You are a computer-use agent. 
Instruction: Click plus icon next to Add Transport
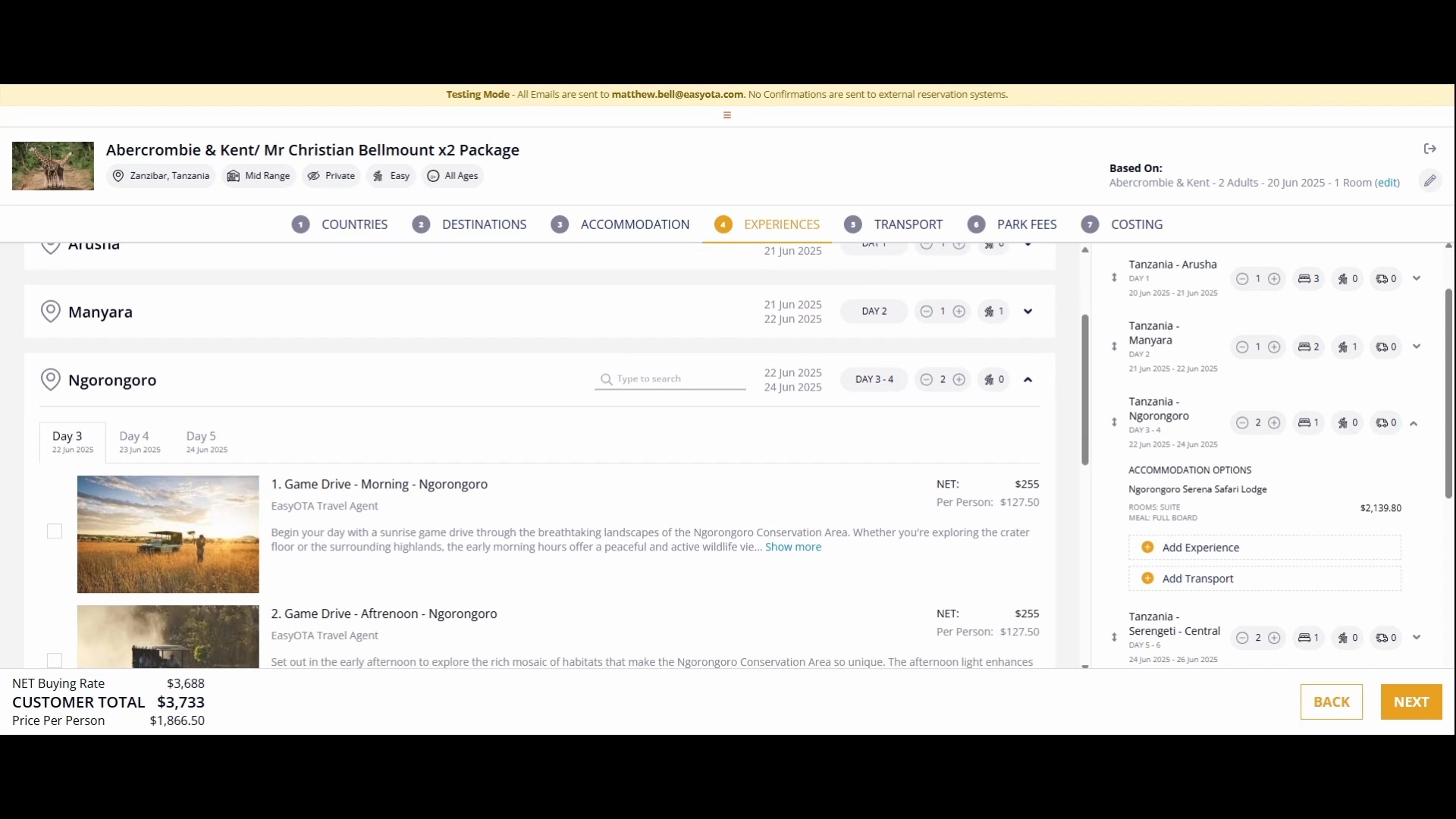1147,579
